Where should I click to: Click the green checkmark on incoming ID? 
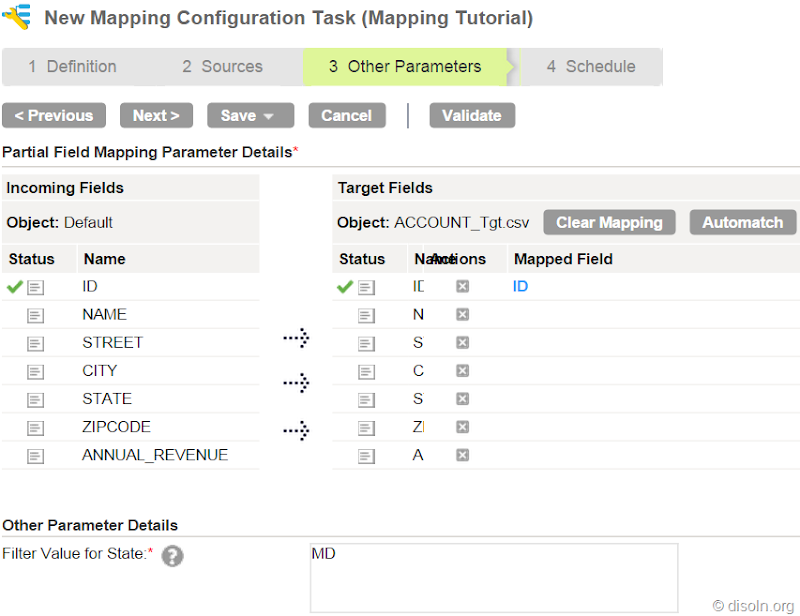[14, 287]
